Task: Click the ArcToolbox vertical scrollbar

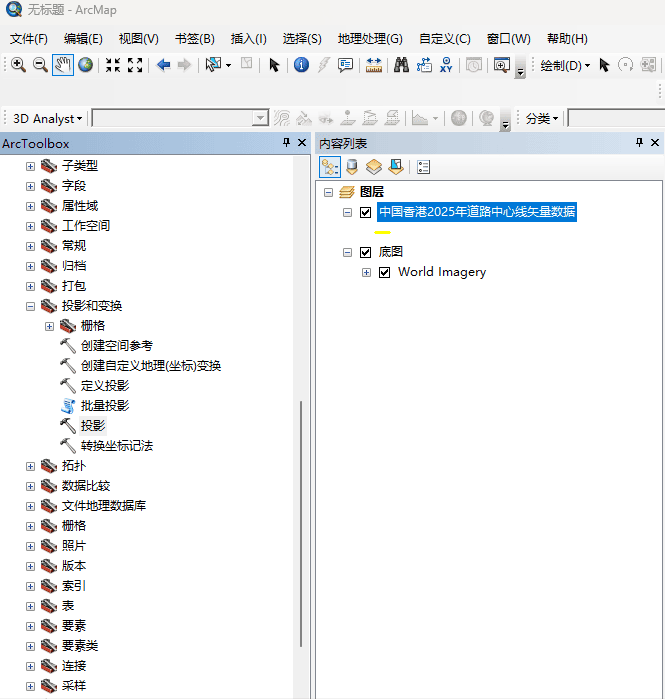Action: point(301,524)
